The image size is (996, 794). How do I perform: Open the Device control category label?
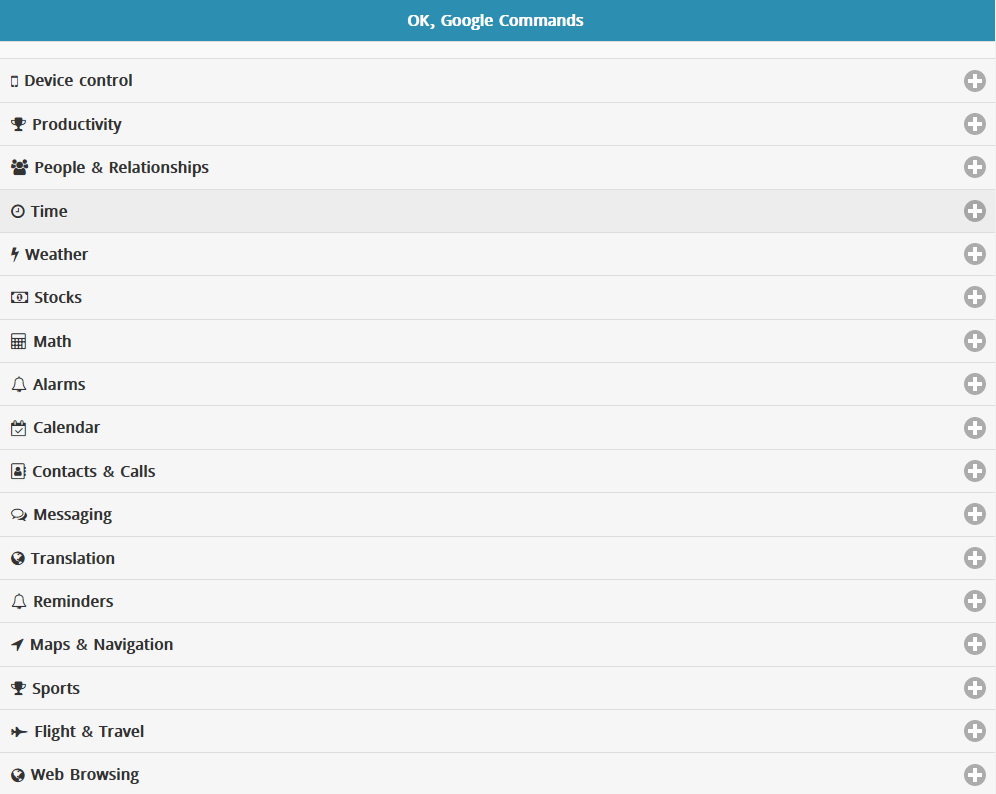point(78,81)
